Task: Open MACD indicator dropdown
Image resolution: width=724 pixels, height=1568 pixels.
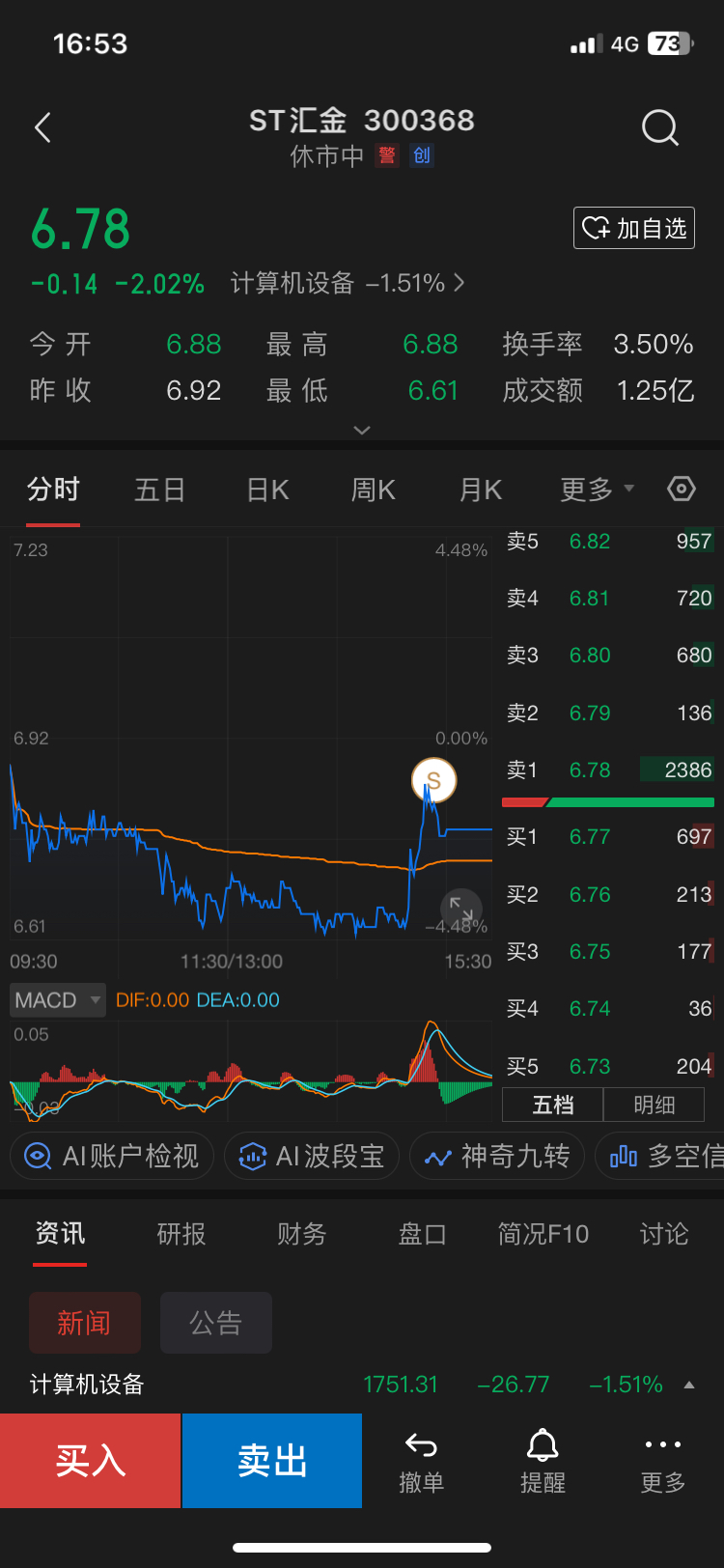Action: 58,1000
